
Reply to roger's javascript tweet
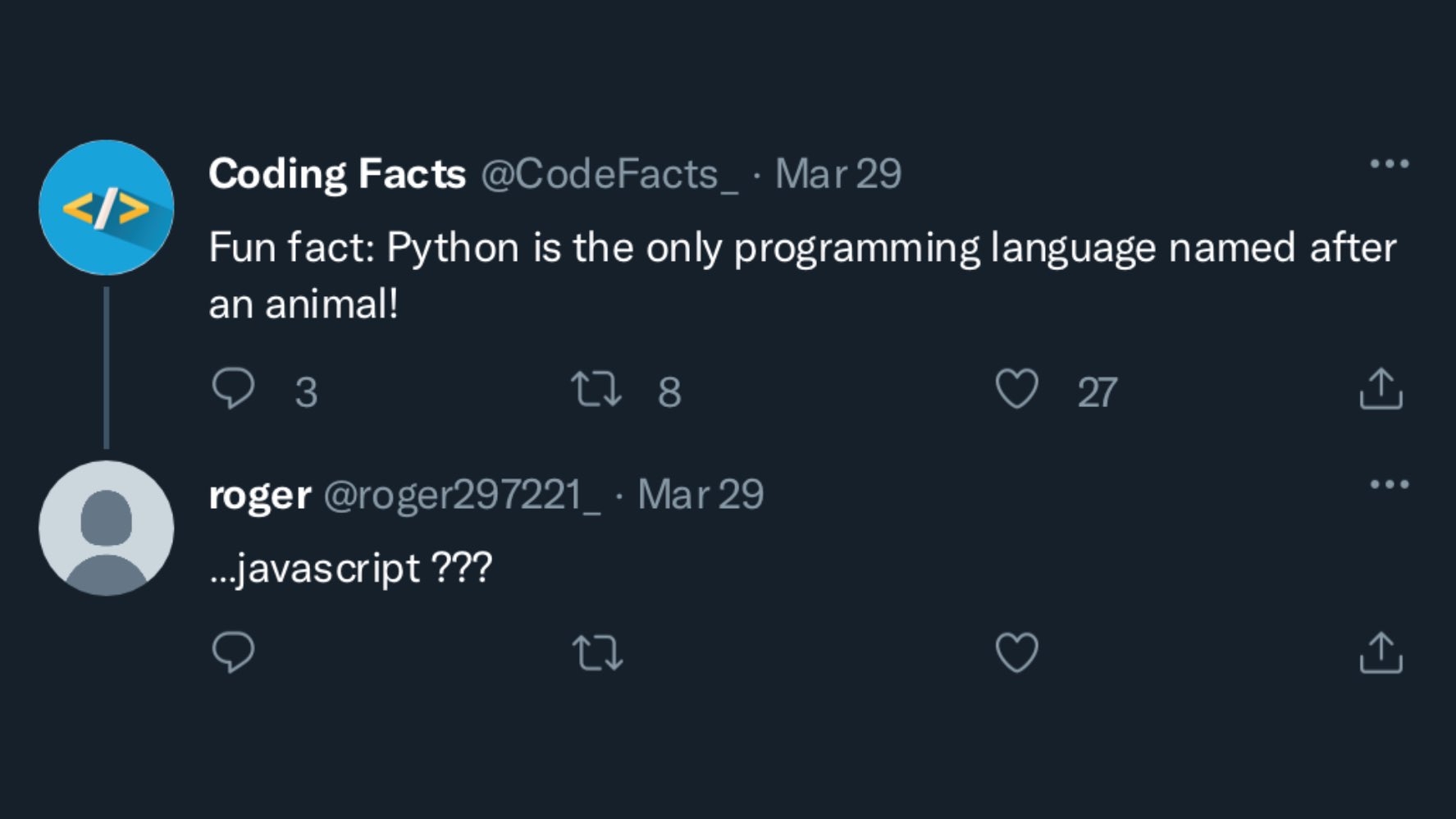[234, 653]
